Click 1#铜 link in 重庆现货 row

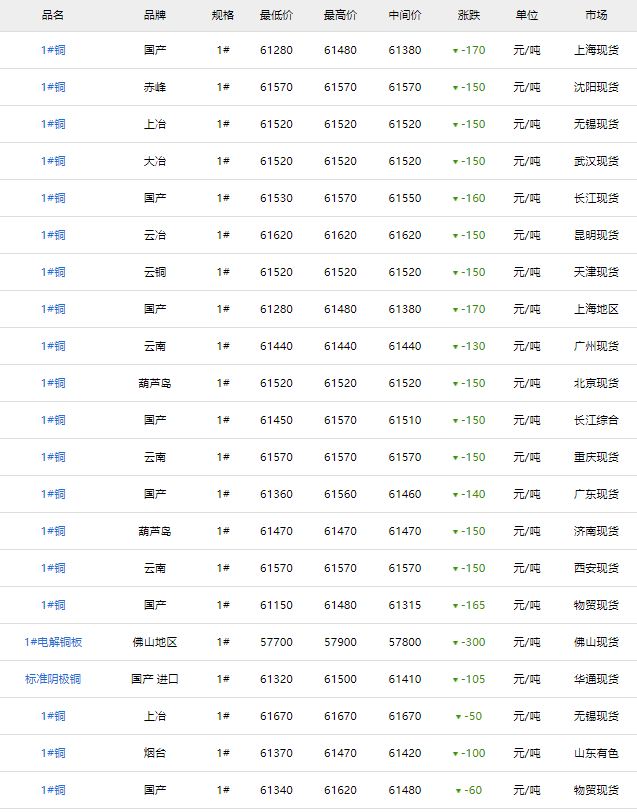(53, 457)
